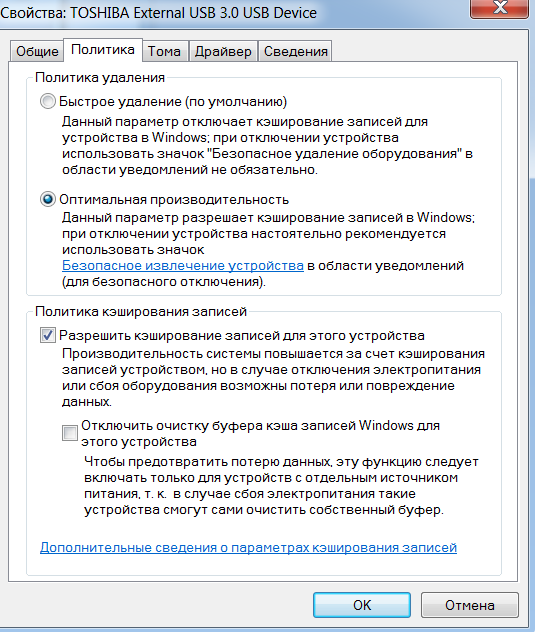Click the Отключить очистку буфера label text

click(260, 433)
